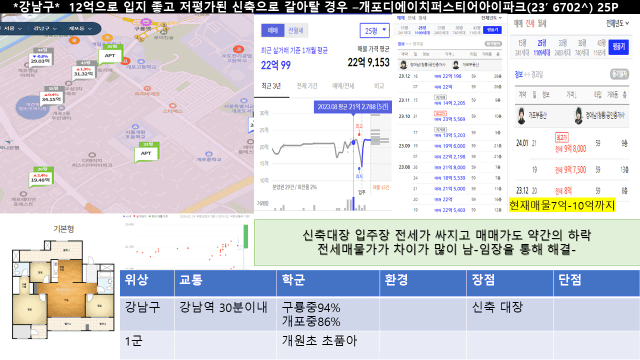This screenshot has width=640, height=360.
Task: Click the red marker by 수도전기공업고등학교
Action: tap(238, 49)
